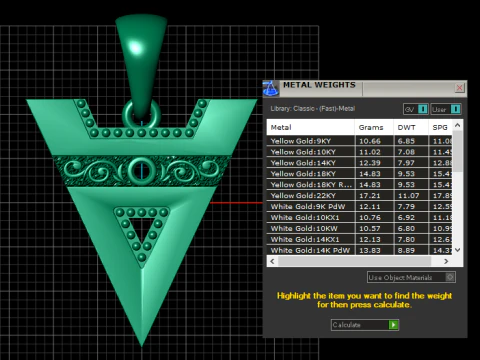Click the scroll right arrow under the table
Image resolution: width=480 pixels, height=360 pixels.
coord(446,261)
